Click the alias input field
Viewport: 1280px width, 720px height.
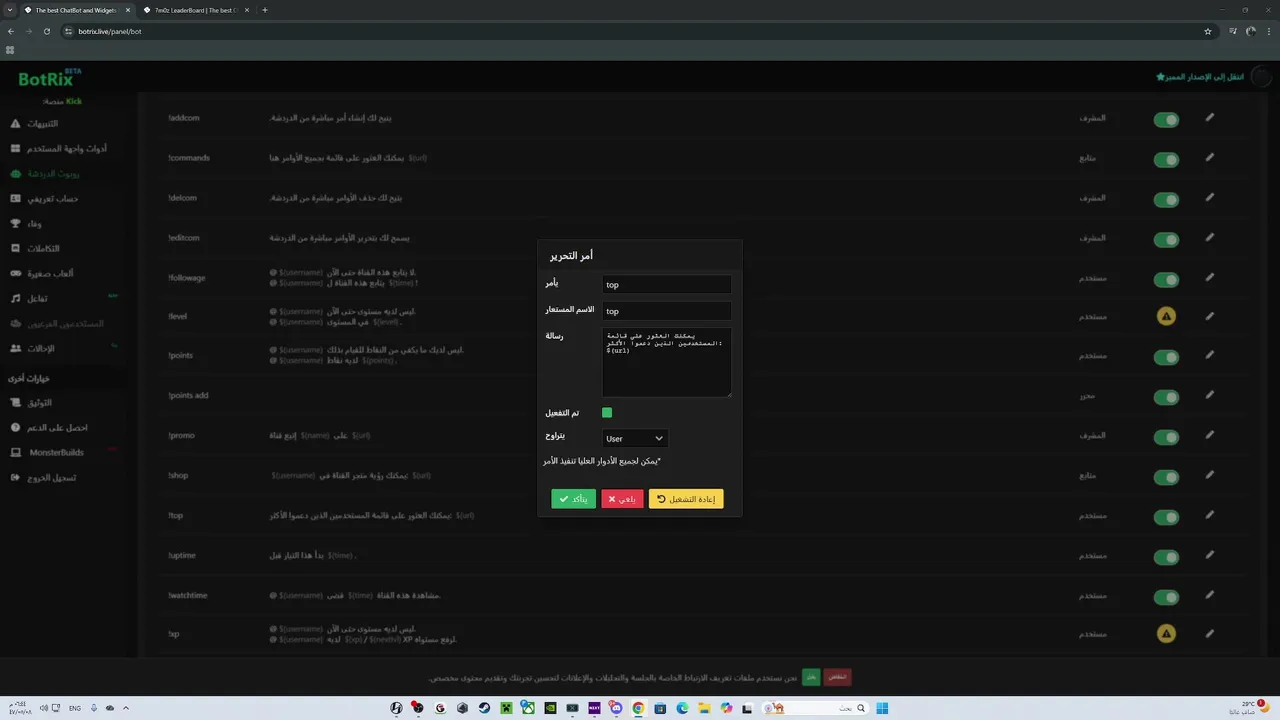667,311
